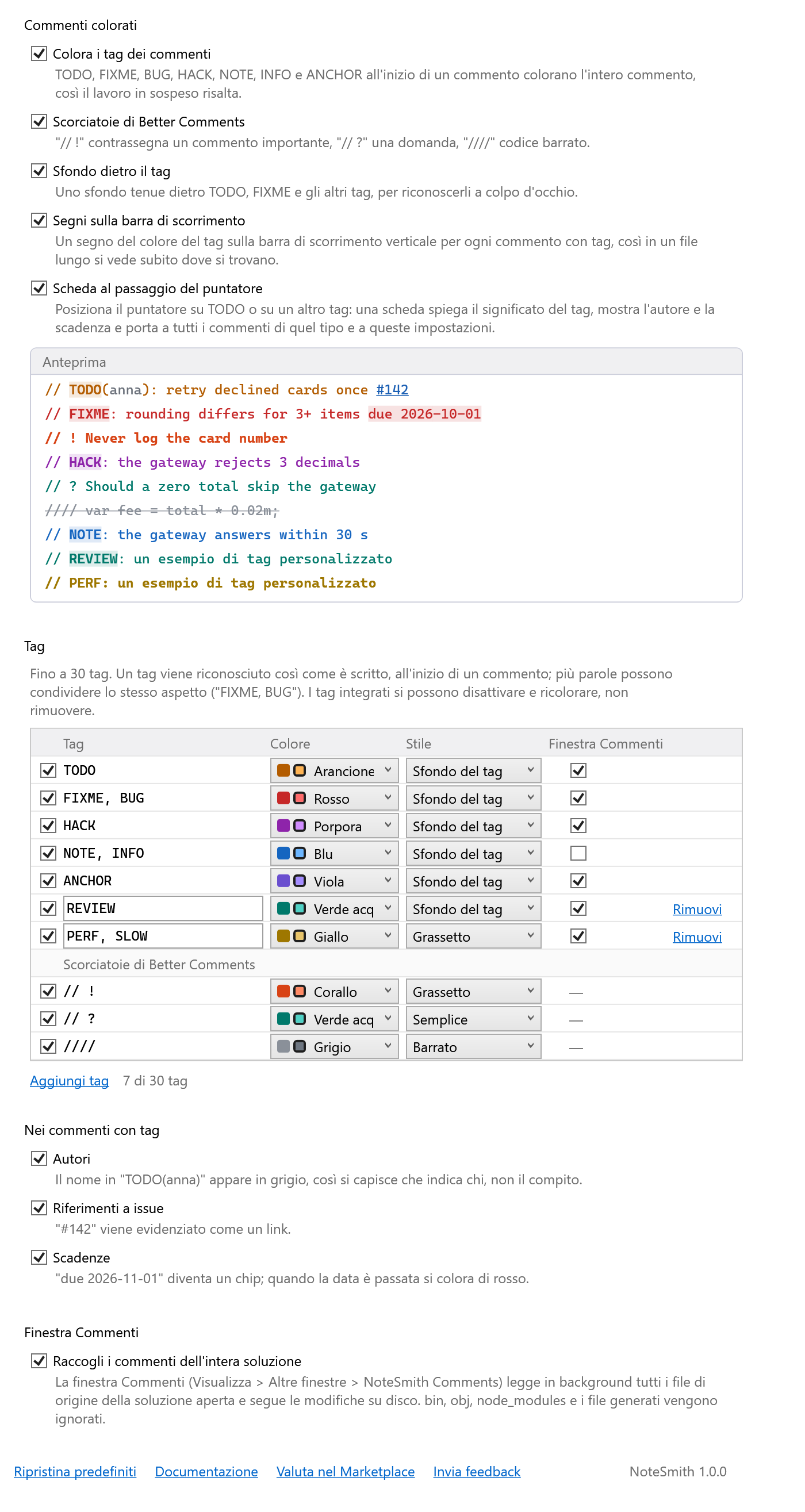This screenshot has height=1512, width=805.
Task: Open the Giallo color dropdown
Action: pyautogui.click(x=334, y=936)
